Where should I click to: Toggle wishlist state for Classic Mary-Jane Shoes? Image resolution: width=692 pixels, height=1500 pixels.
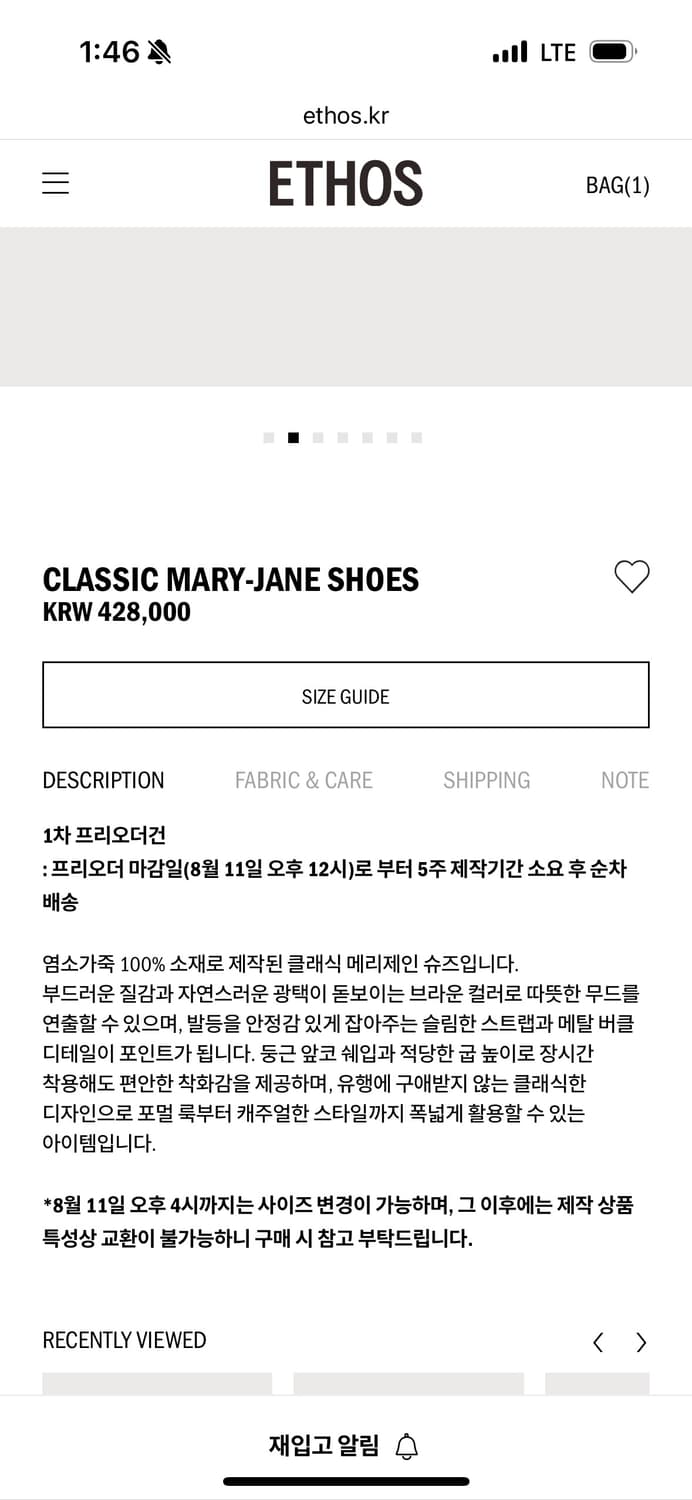pos(631,576)
